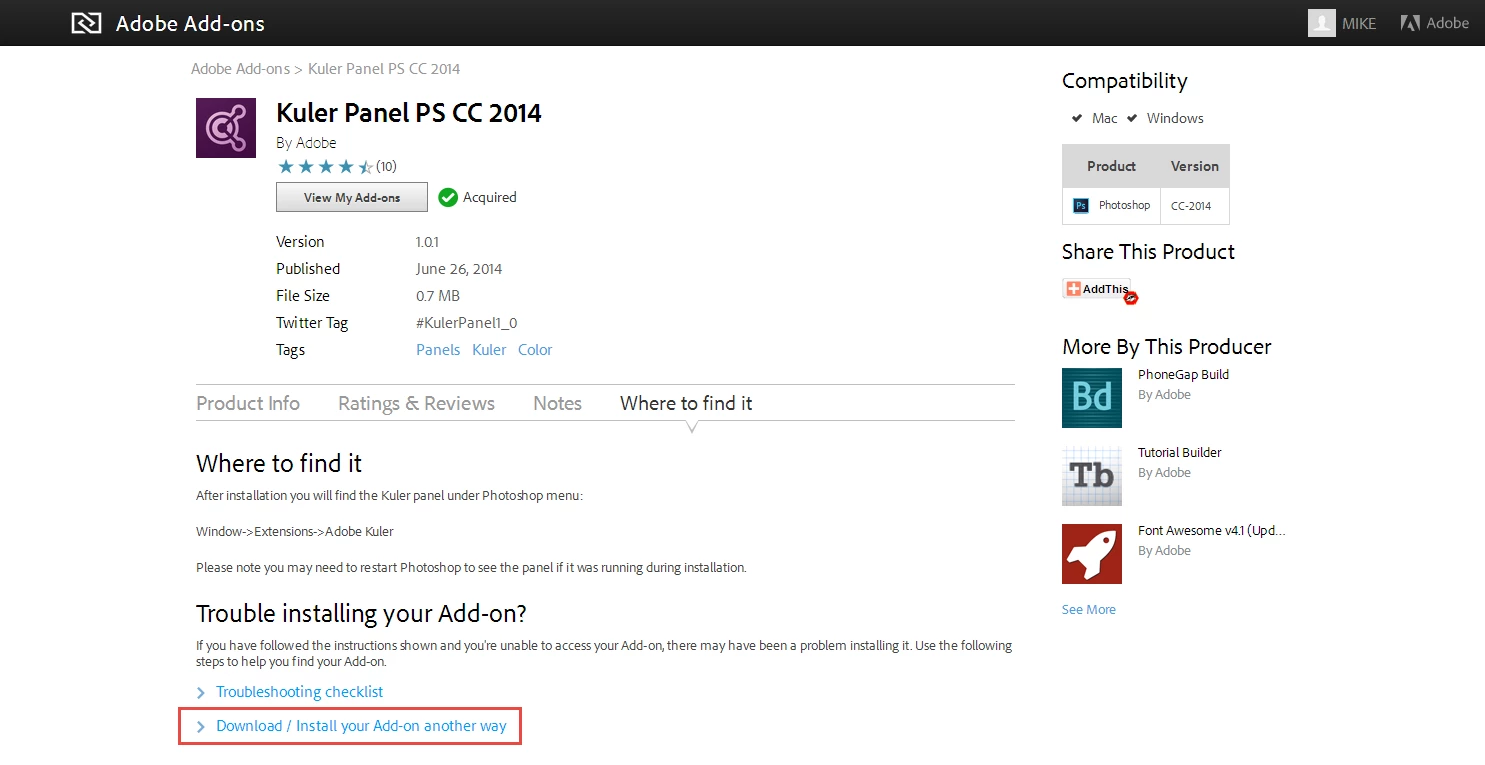Open the Color tag link
1485x765 pixels.
point(535,350)
